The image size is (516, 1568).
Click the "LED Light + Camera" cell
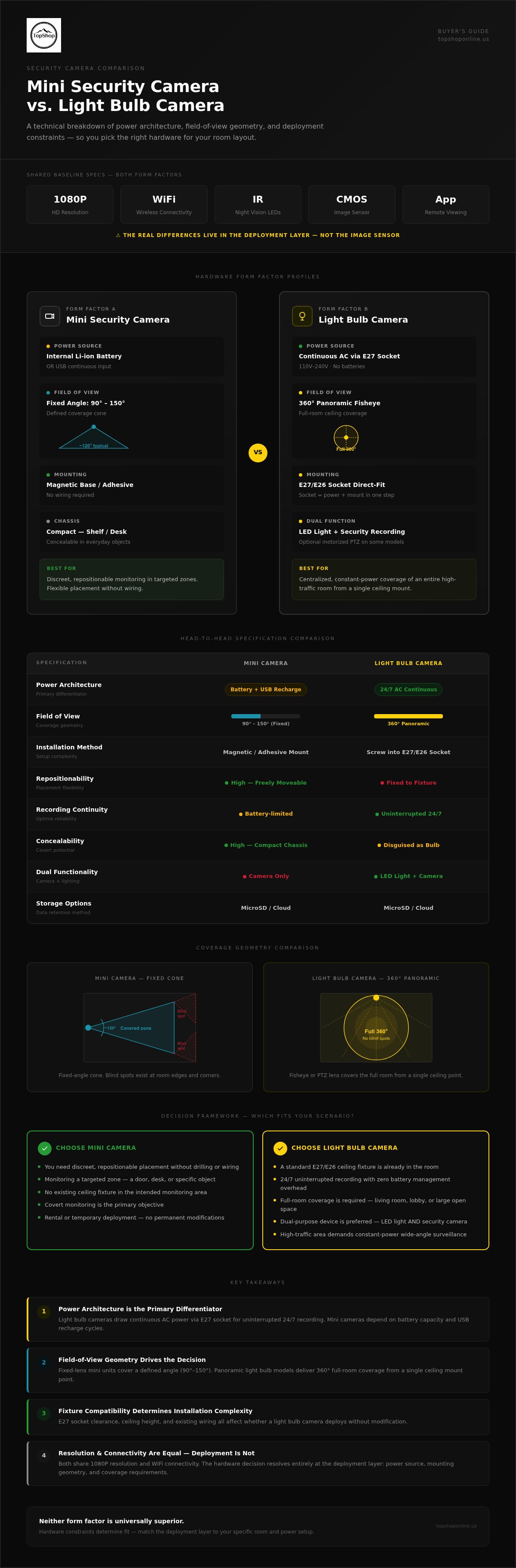coord(408,877)
